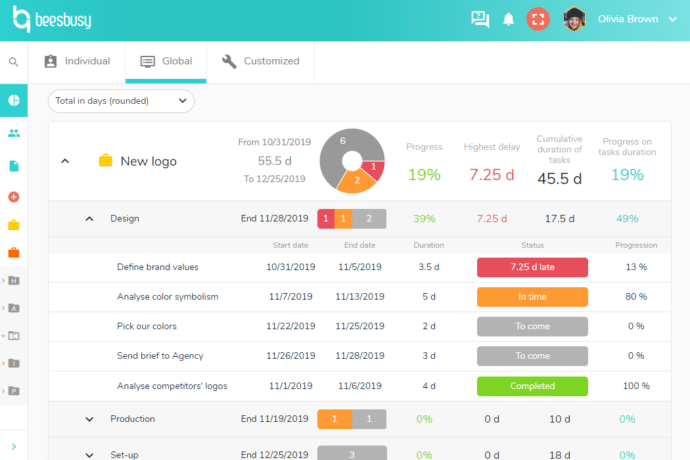Click the New logo yellow briefcase icon

coord(106,160)
